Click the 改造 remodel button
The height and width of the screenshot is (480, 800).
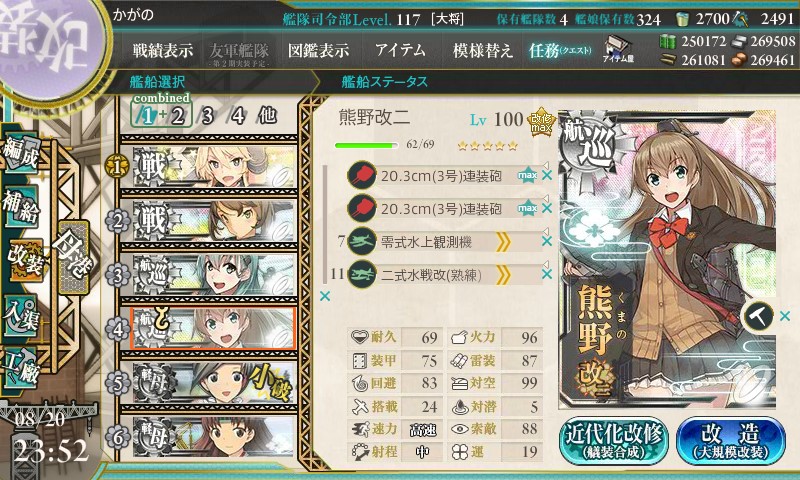(731, 440)
